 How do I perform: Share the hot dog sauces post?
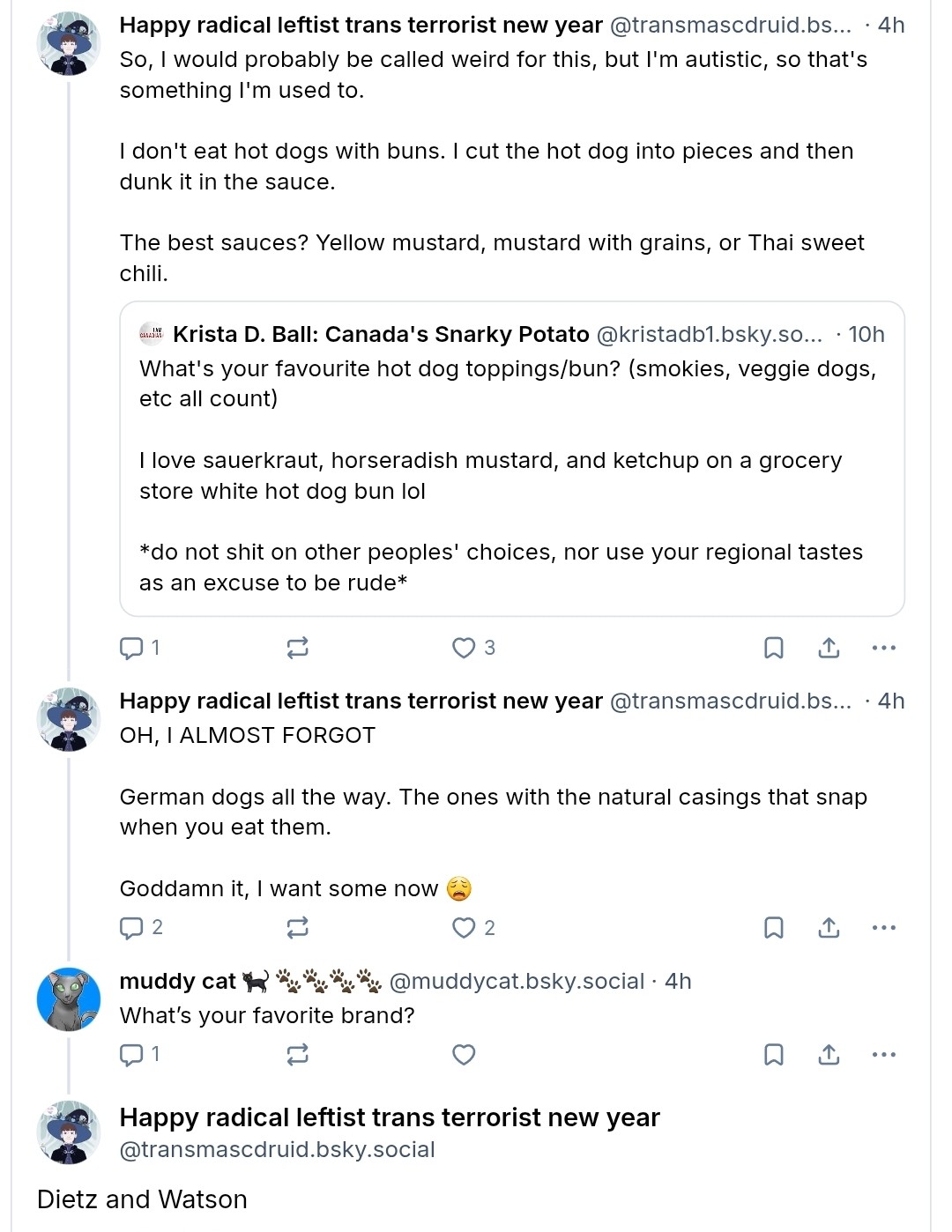[x=829, y=649]
